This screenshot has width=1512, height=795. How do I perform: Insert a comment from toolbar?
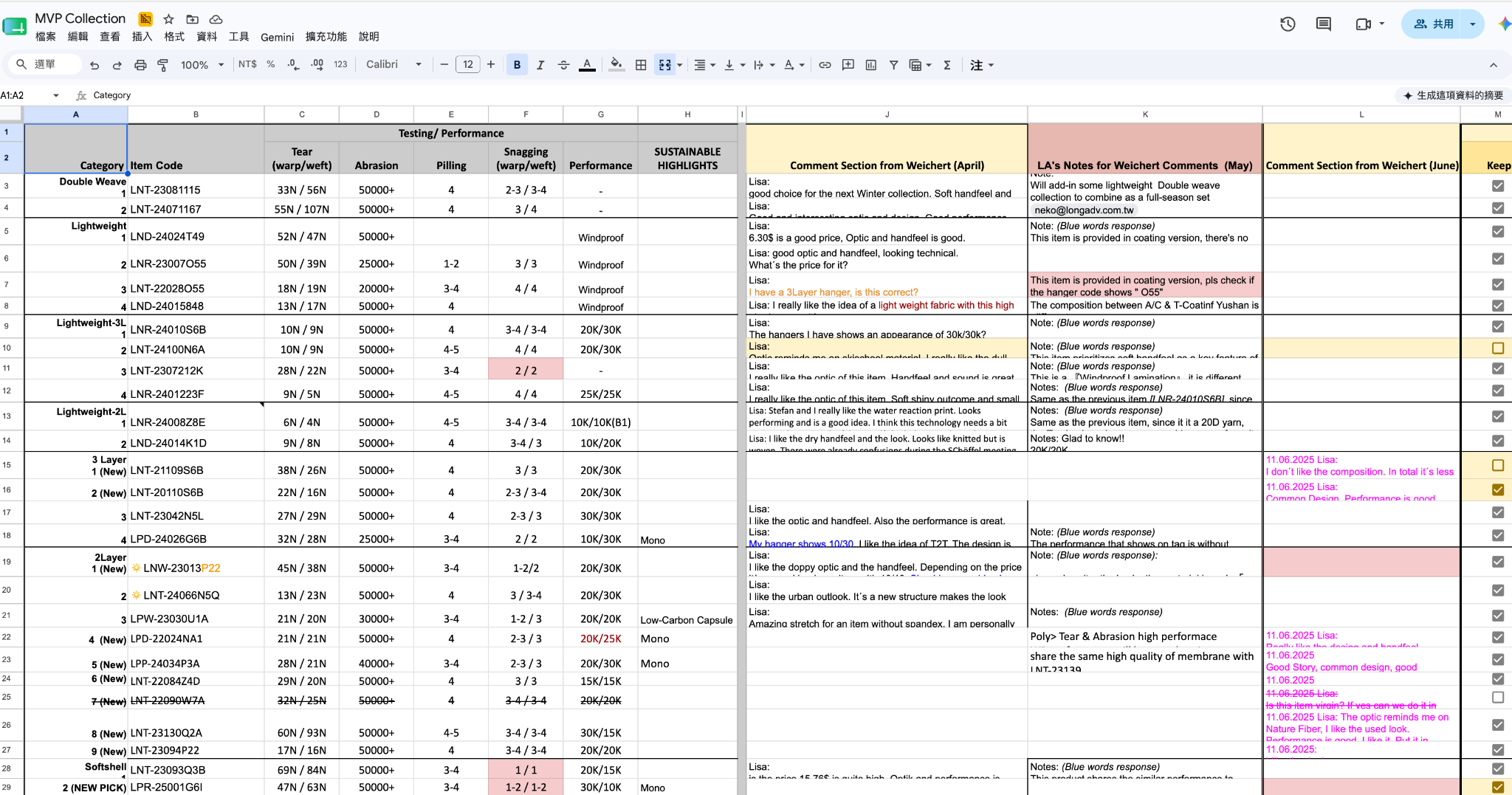click(x=848, y=65)
